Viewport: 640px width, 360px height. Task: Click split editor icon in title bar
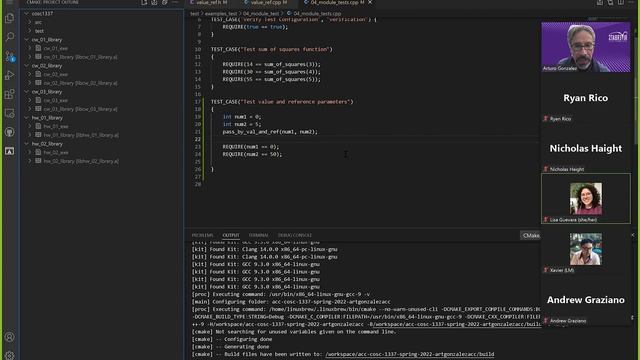click(x=620, y=2)
